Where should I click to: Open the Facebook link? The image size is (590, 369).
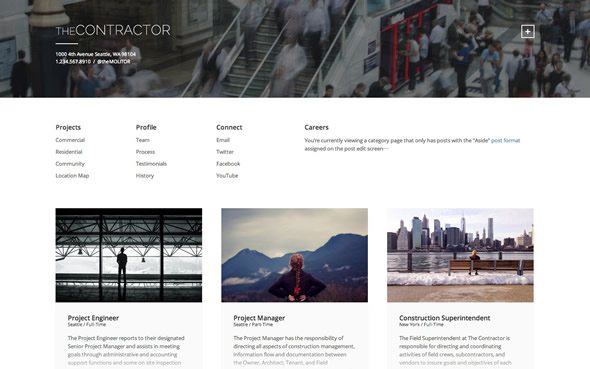(228, 164)
